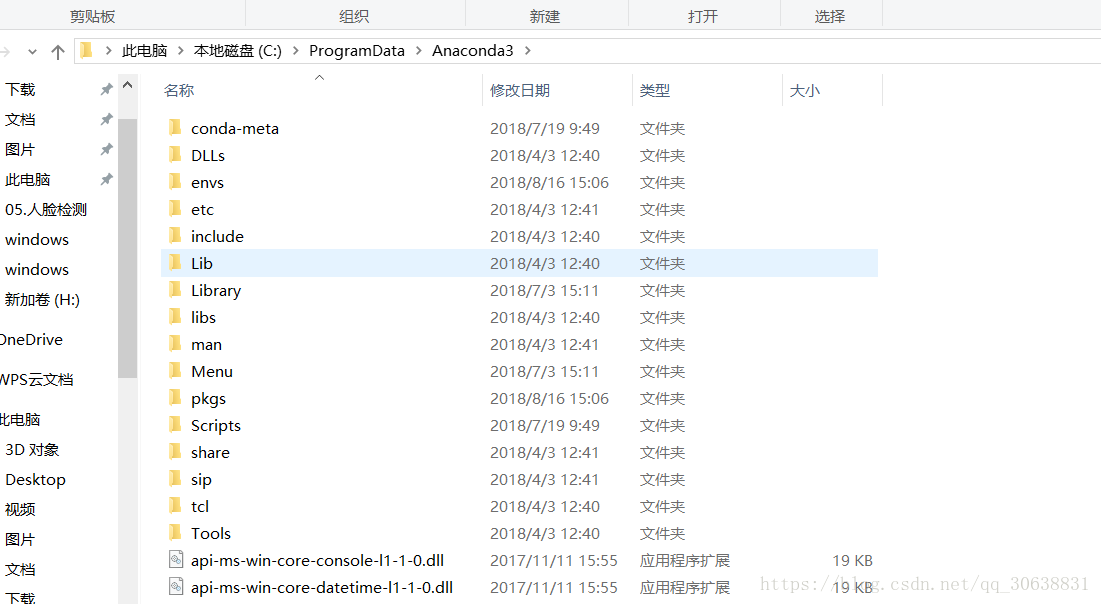Click the envs folder icon
The image size is (1101, 604).
click(175, 182)
